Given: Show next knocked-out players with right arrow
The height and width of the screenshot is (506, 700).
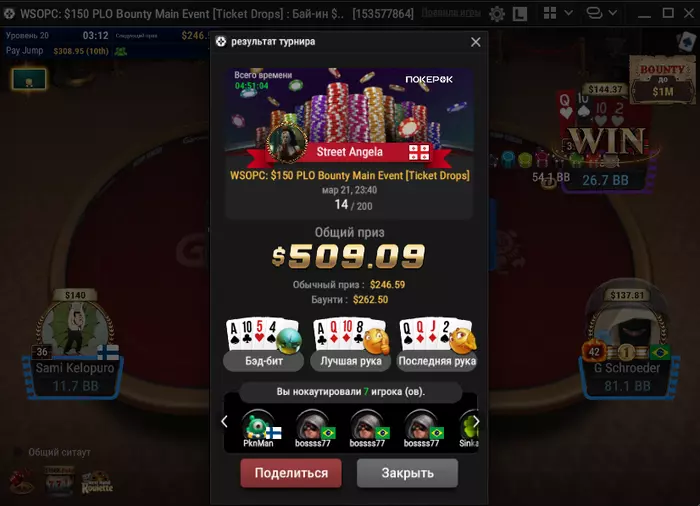Looking at the screenshot, I should [476, 421].
